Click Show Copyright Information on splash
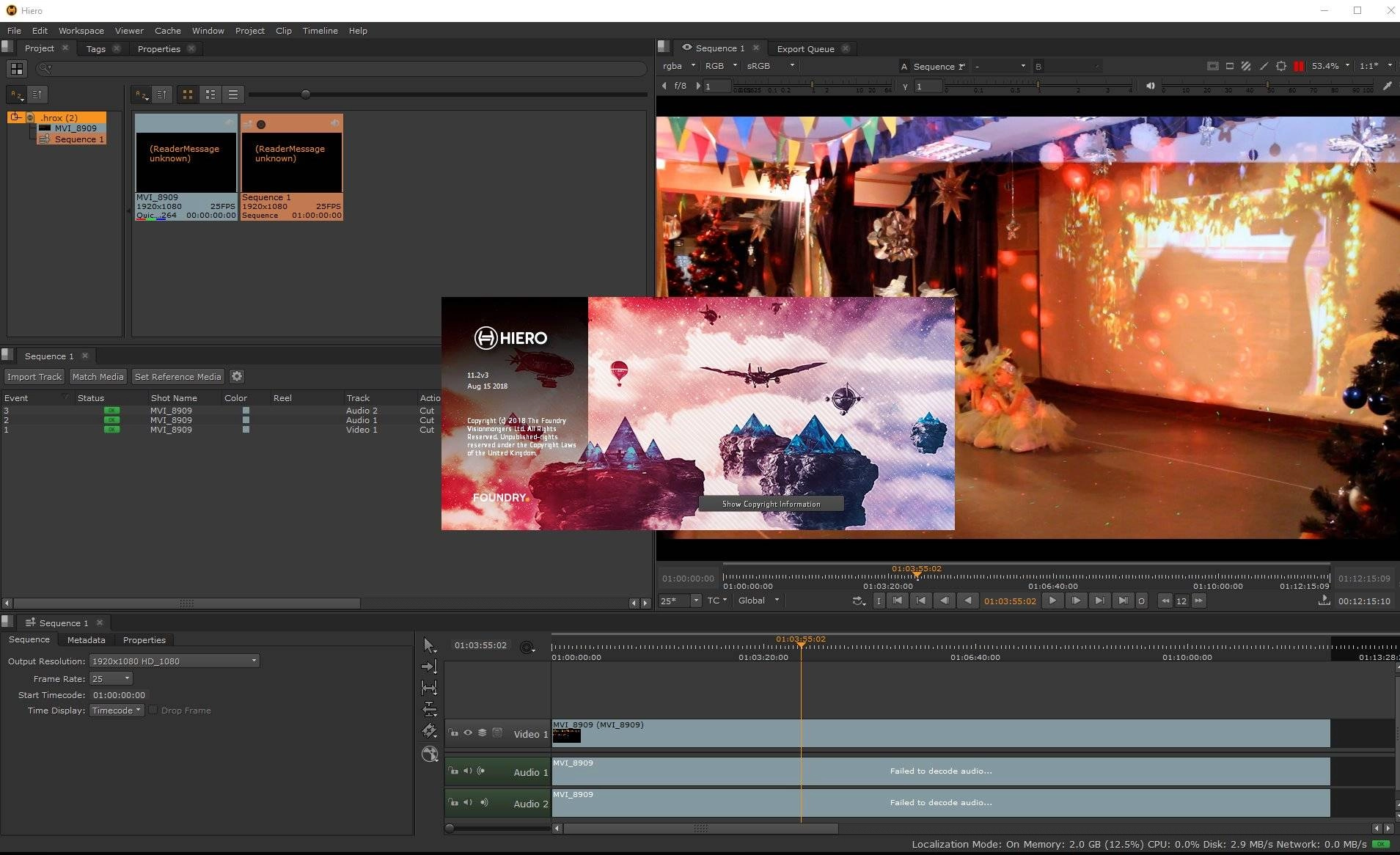Screen dimensions: 1400x855 771,504
